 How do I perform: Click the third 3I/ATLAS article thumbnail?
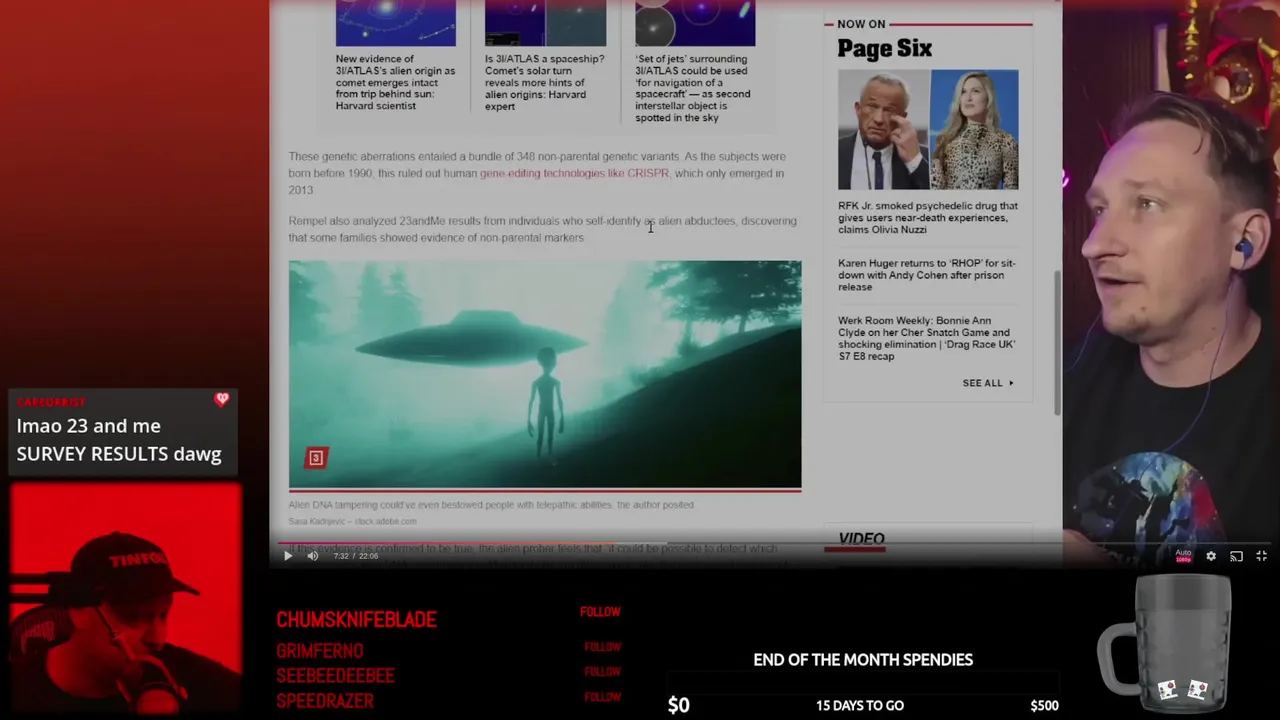tap(695, 22)
